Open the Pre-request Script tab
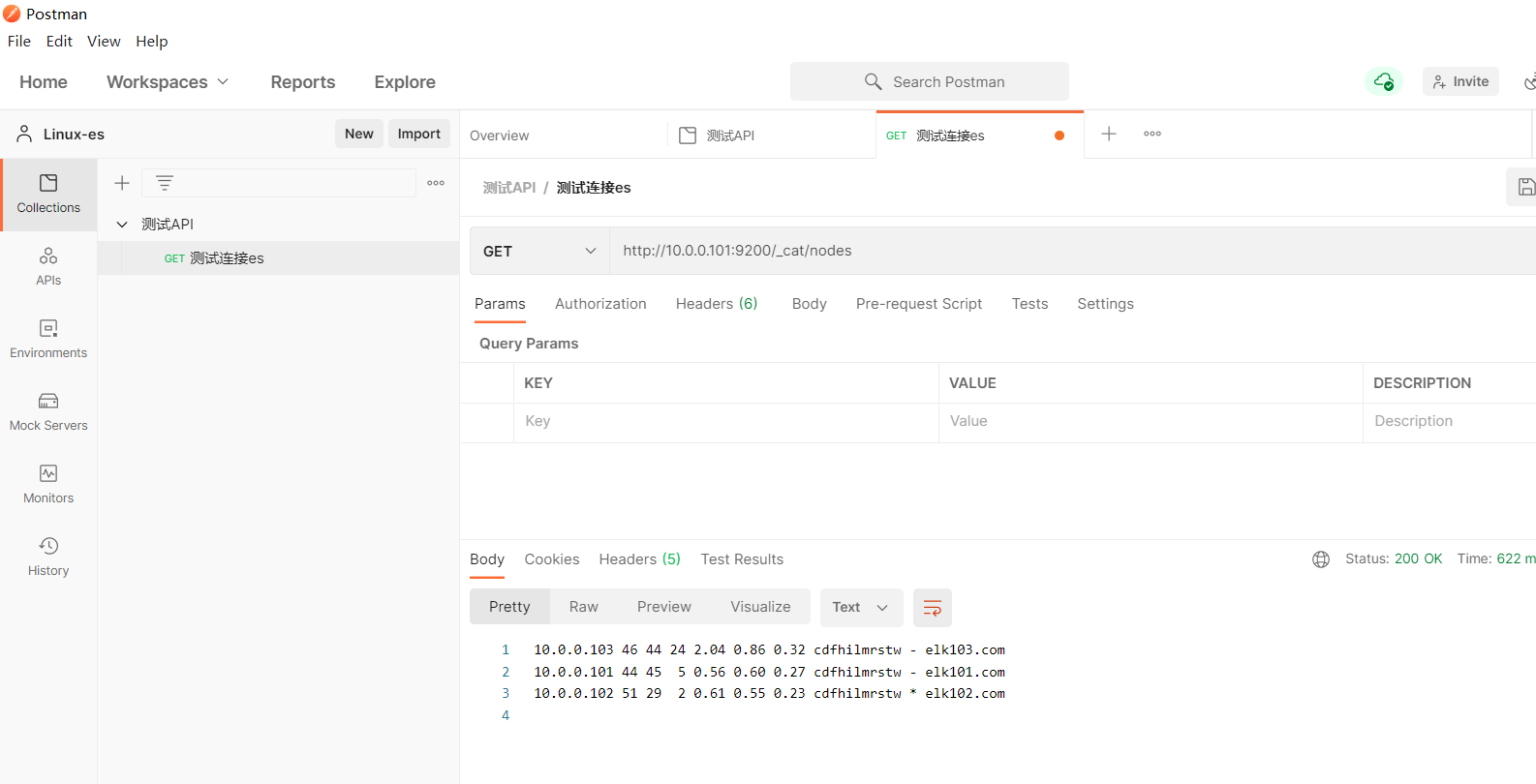This screenshot has height=784, width=1536. click(x=919, y=304)
